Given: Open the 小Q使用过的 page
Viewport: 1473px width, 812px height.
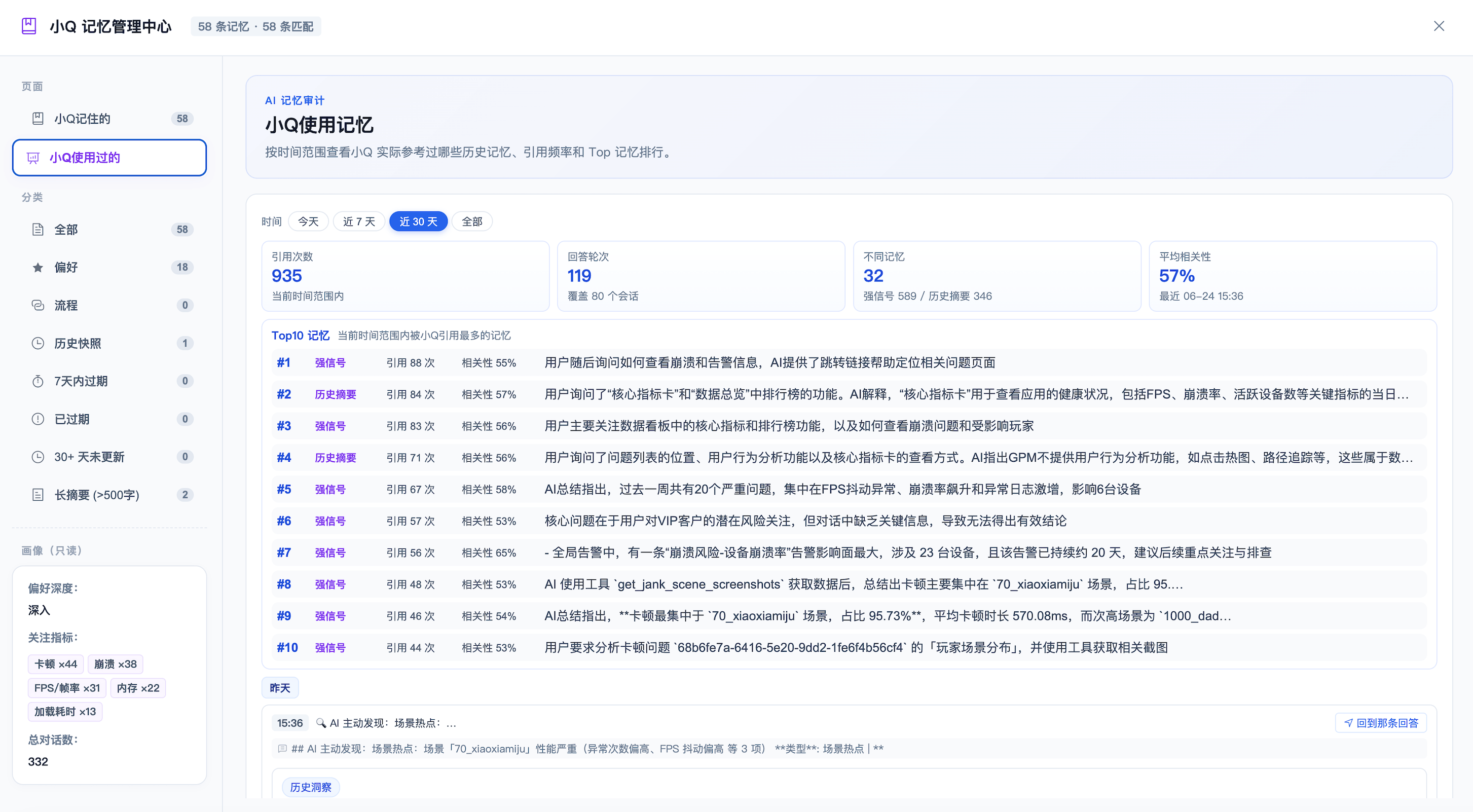Looking at the screenshot, I should point(109,158).
